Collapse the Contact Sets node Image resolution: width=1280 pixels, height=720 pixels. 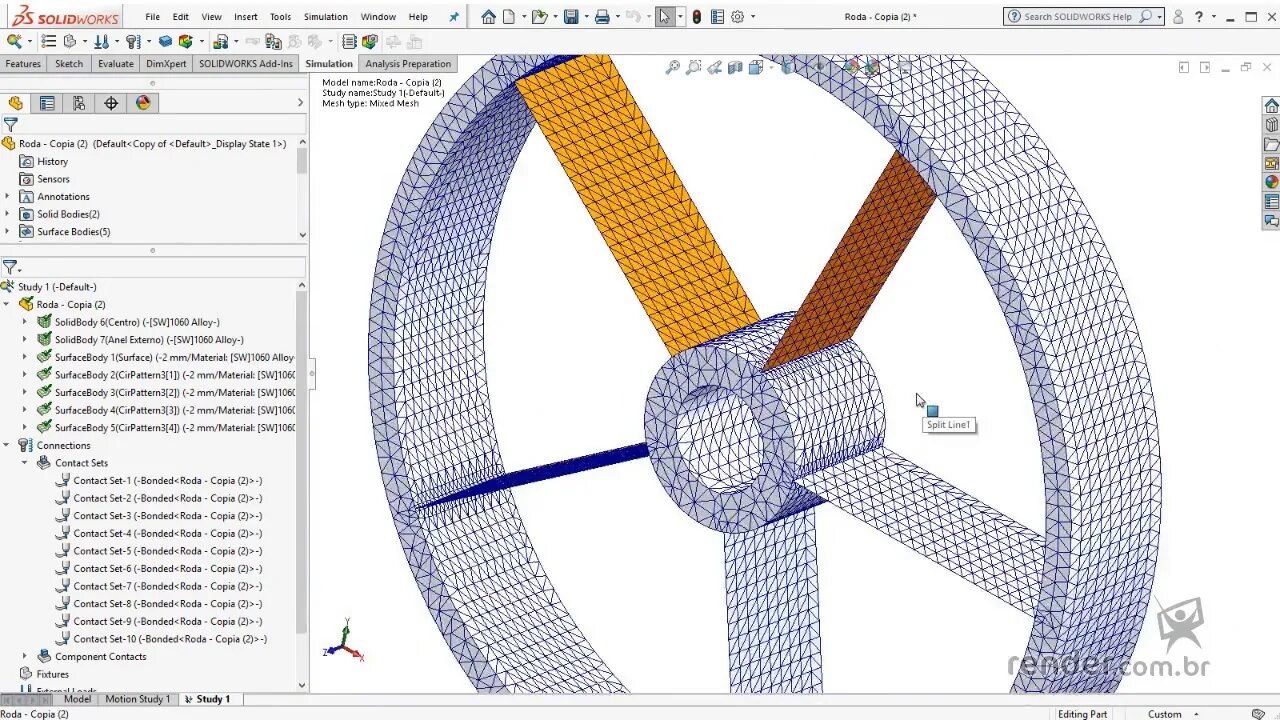click(25, 463)
